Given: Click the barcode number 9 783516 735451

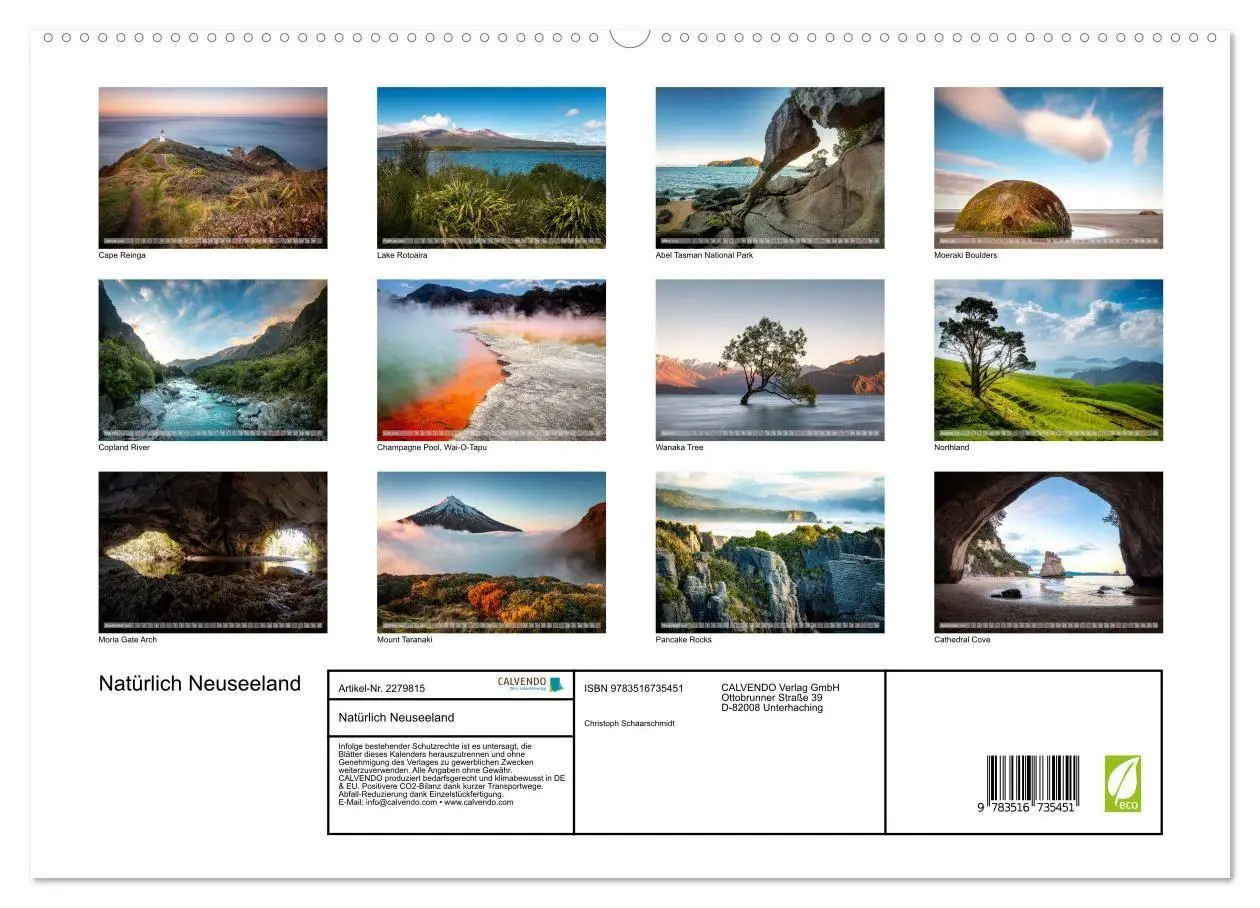Looking at the screenshot, I should pyautogui.click(x=1027, y=807).
